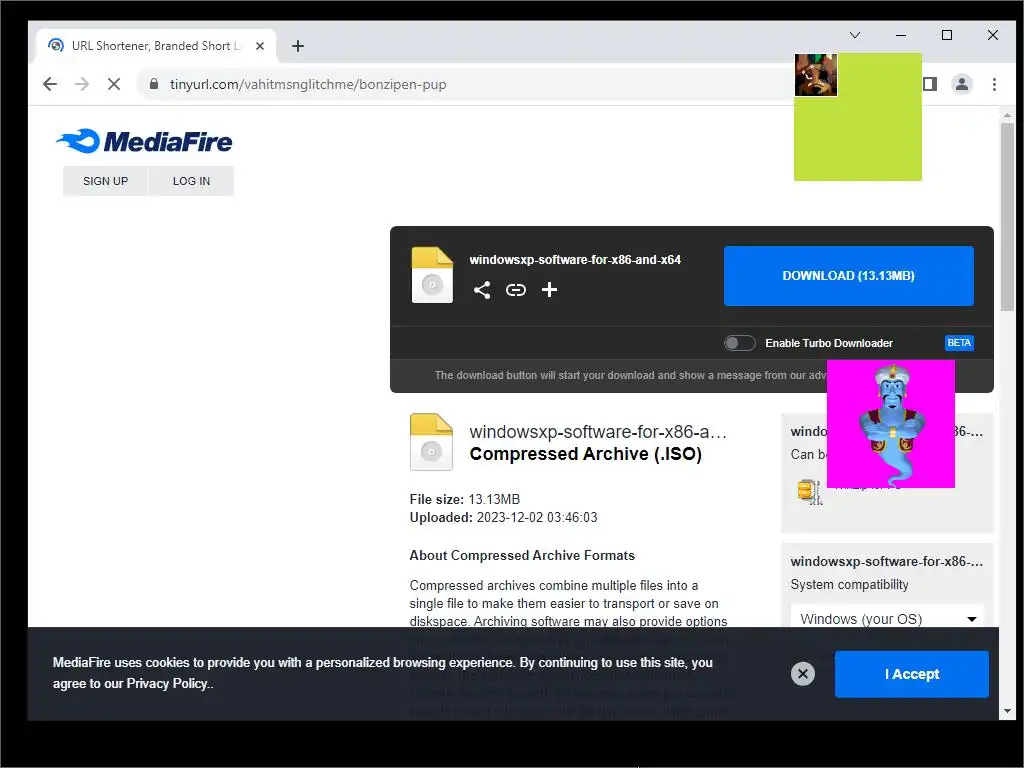Click 'File size: 13.13MB' text
This screenshot has width=1024, height=768.
(464, 500)
